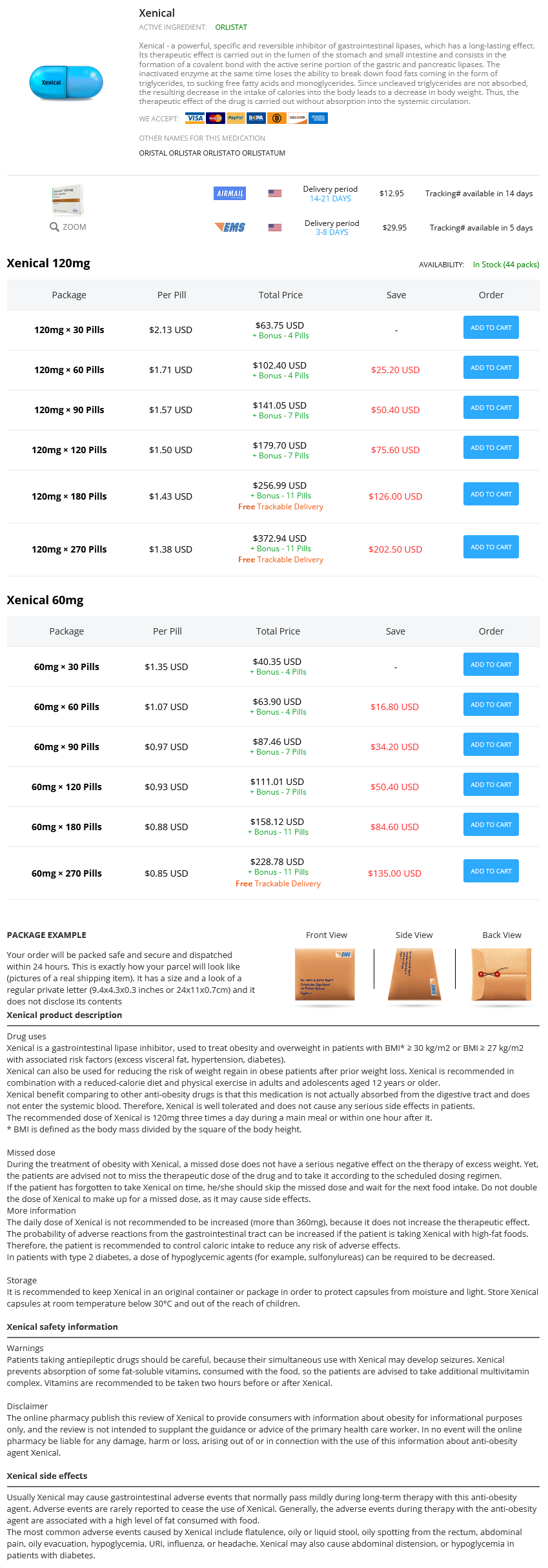
Task: Click the SEPA payment icon
Action: [x=256, y=118]
